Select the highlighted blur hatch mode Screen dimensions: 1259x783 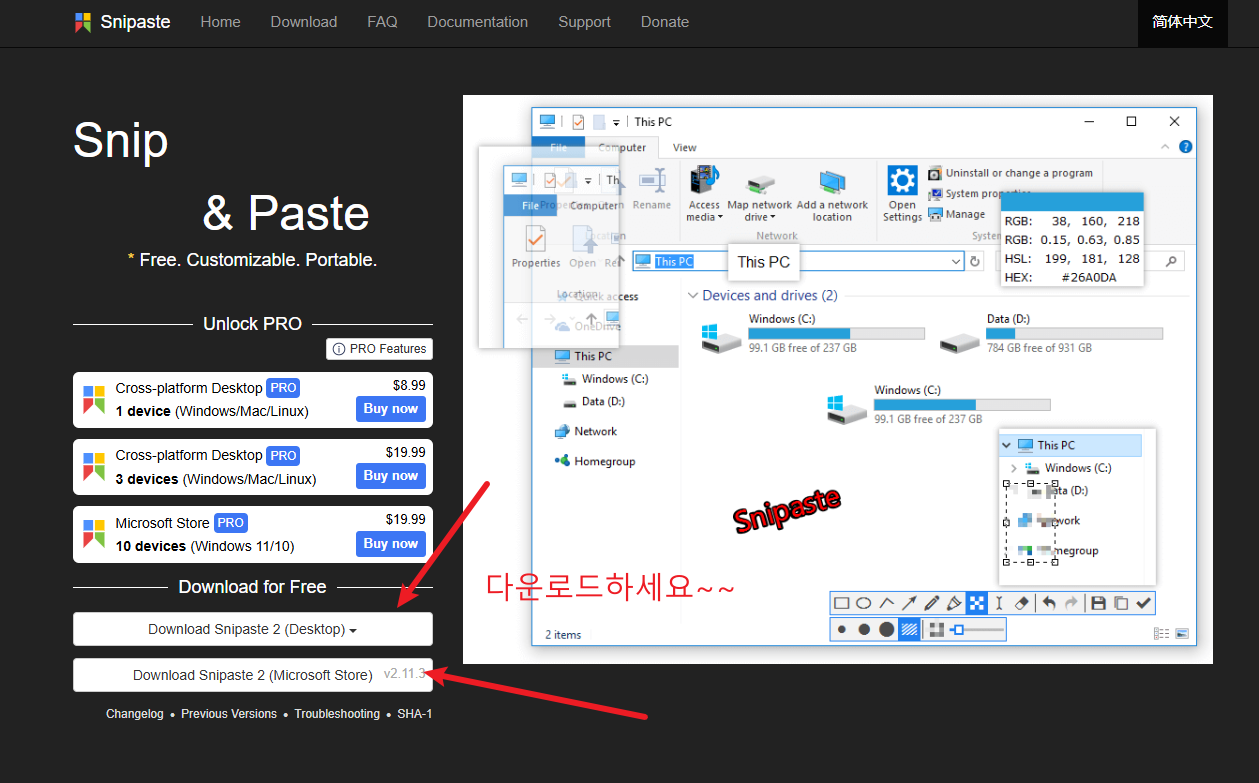pos(909,629)
